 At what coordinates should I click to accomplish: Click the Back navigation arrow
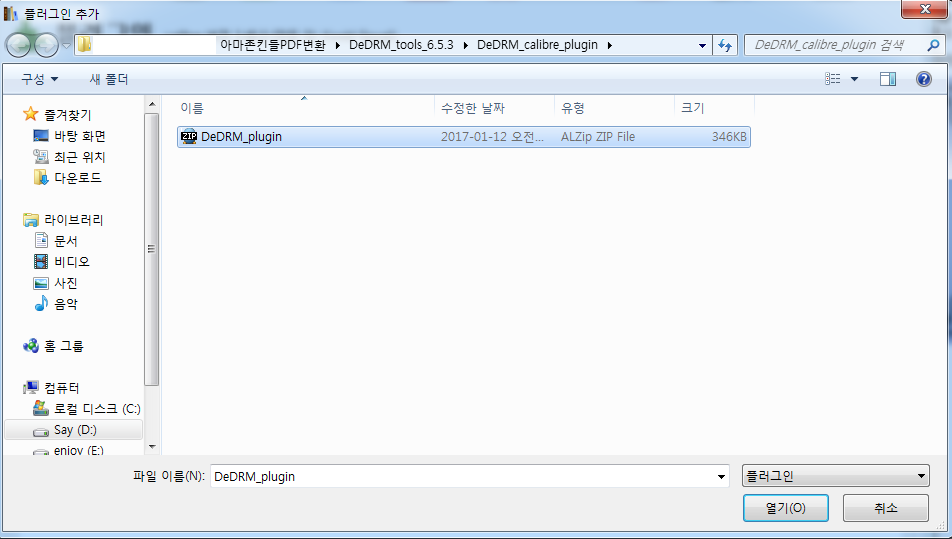(x=18, y=45)
